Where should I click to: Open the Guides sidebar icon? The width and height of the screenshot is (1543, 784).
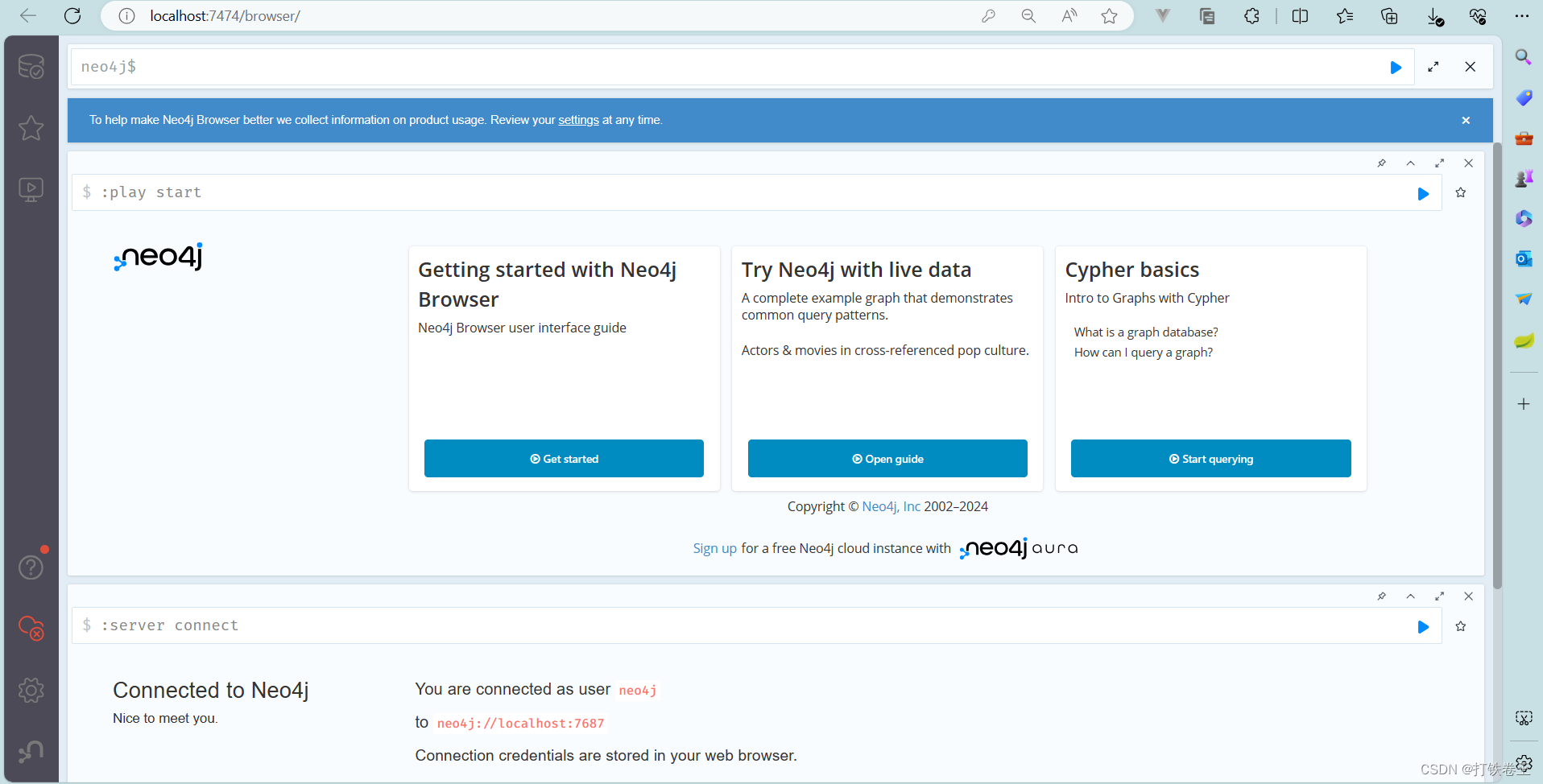[x=31, y=189]
